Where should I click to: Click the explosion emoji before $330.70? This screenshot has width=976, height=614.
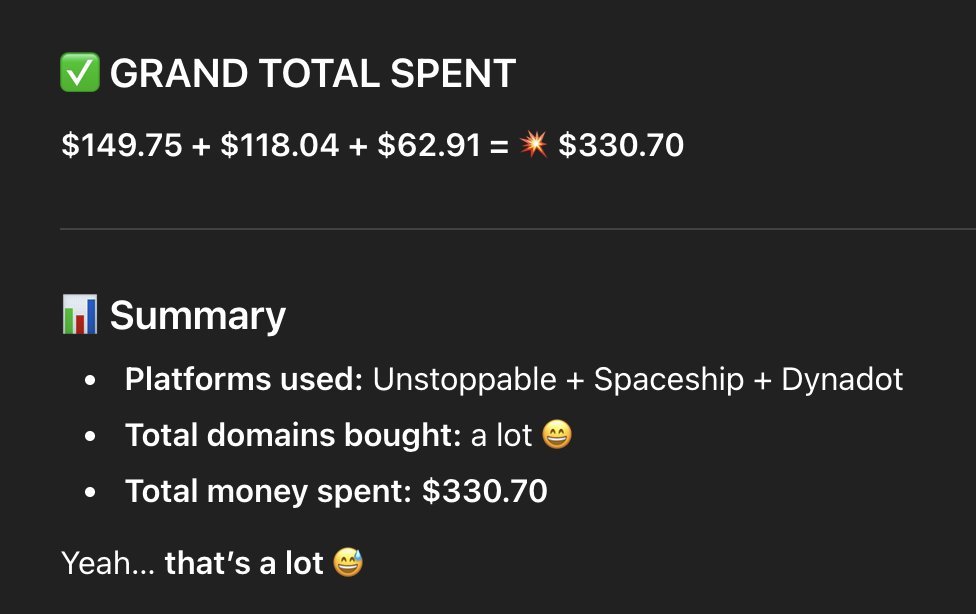coord(533,144)
